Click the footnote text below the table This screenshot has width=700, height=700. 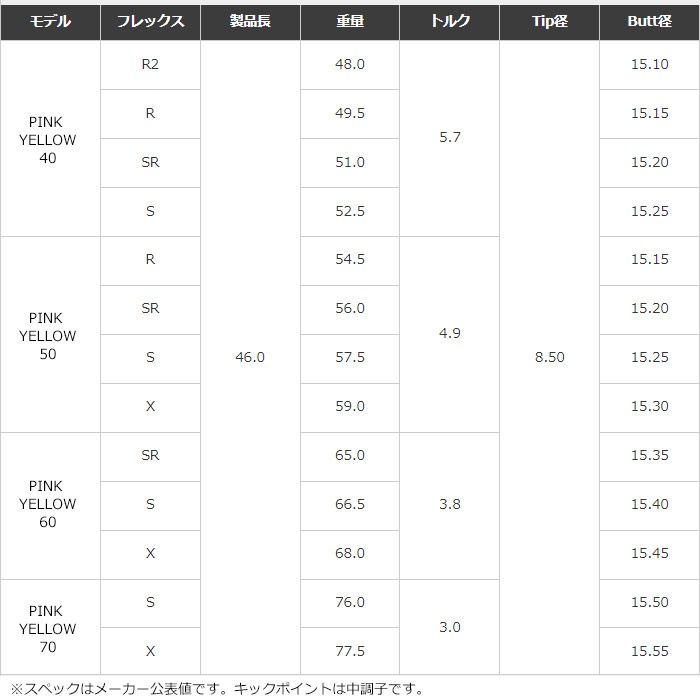point(217,689)
